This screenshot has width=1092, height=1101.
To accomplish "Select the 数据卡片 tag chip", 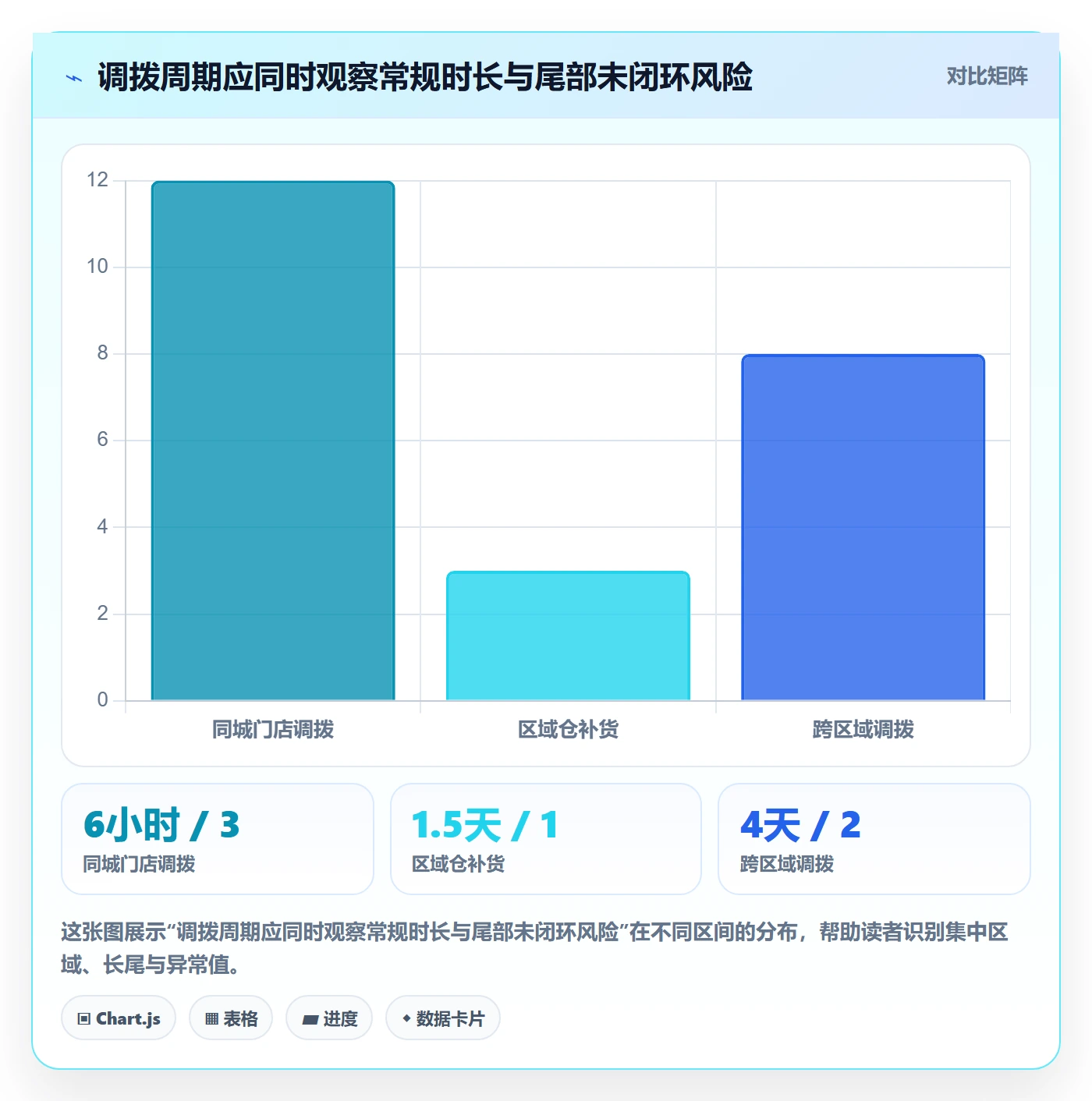I will click(x=443, y=1018).
